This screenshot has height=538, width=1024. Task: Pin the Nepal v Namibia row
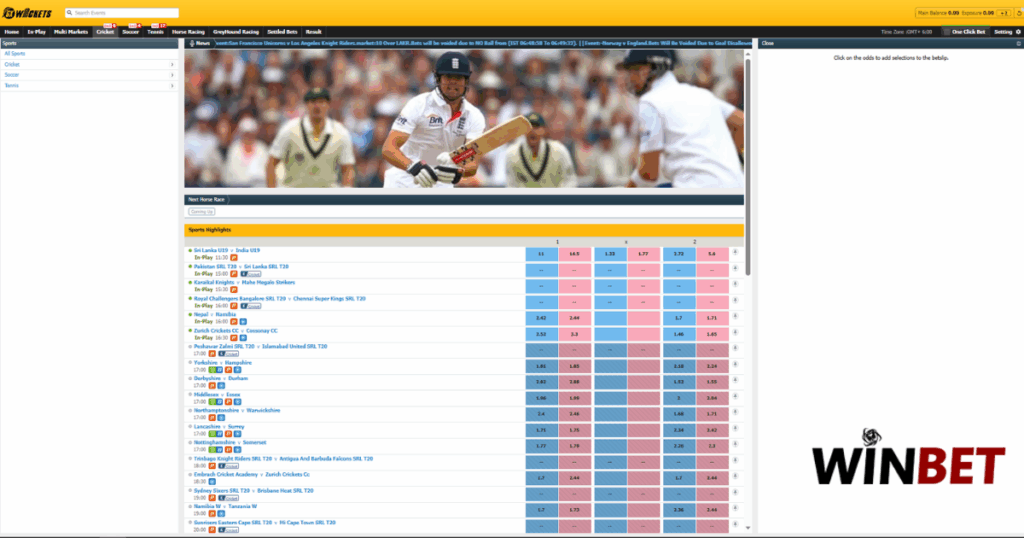click(735, 316)
